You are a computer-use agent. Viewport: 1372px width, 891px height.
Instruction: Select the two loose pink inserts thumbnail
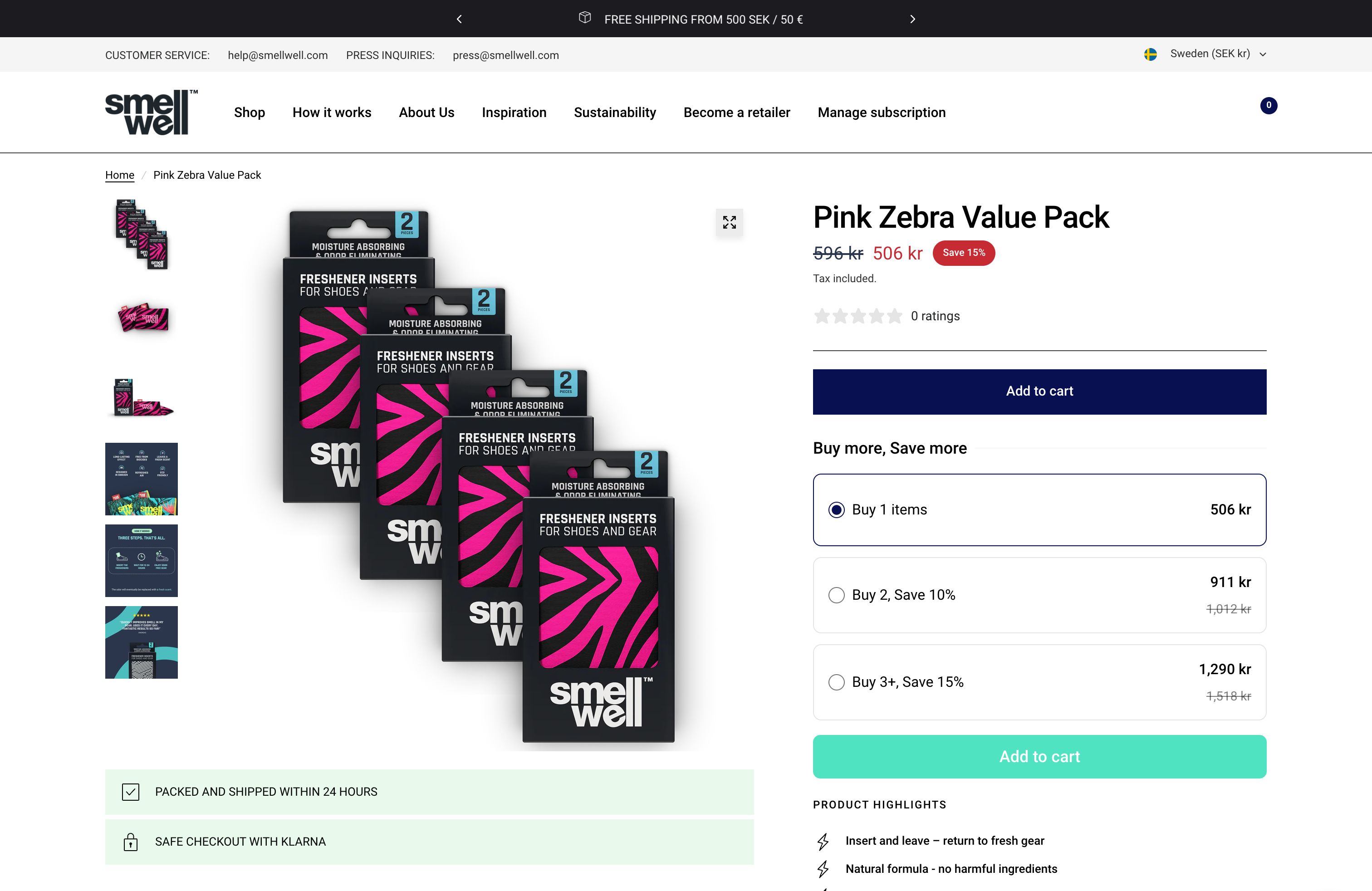pos(142,317)
